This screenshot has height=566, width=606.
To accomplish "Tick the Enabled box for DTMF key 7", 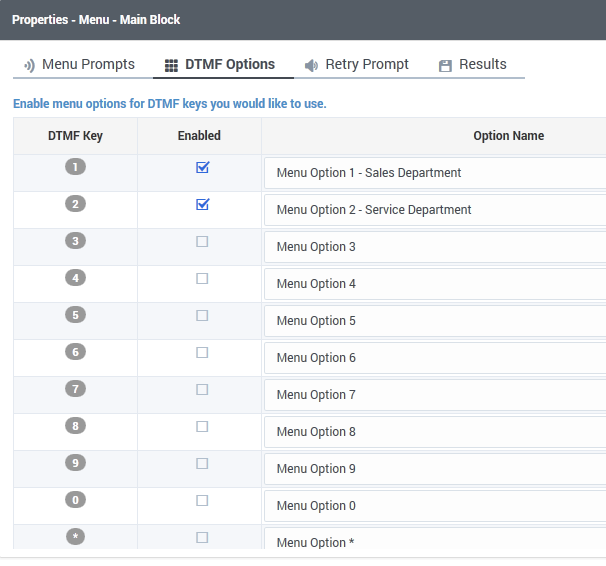I will [202, 389].
